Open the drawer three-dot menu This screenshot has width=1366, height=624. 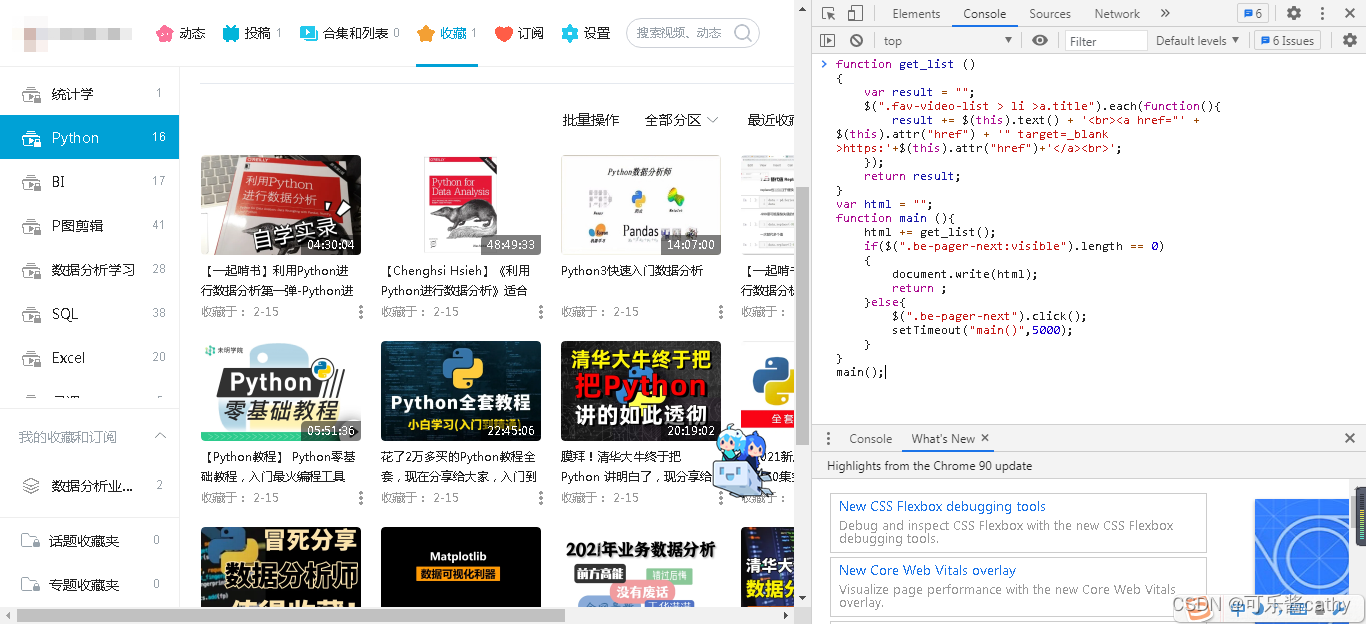[827, 439]
